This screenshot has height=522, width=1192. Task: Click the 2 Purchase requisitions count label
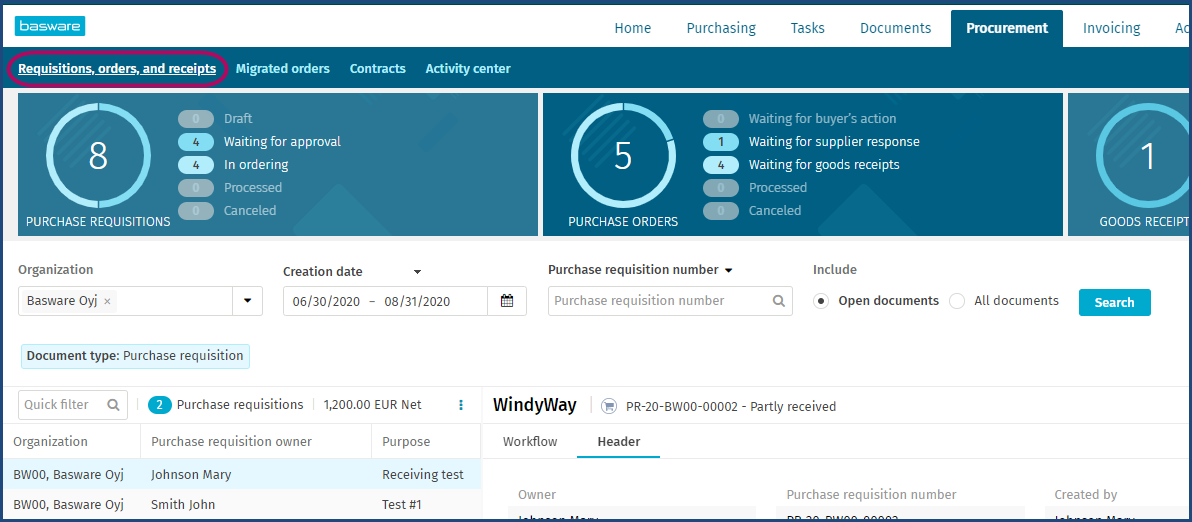coord(226,405)
